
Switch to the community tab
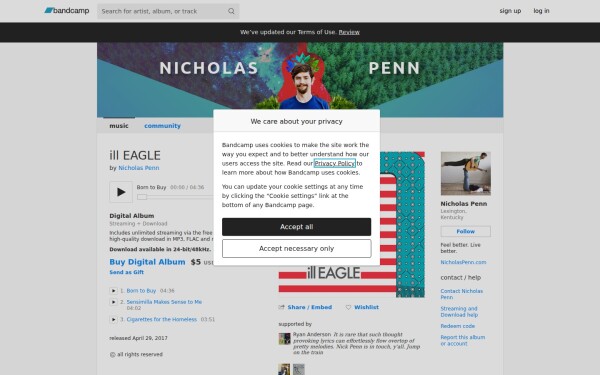point(162,126)
